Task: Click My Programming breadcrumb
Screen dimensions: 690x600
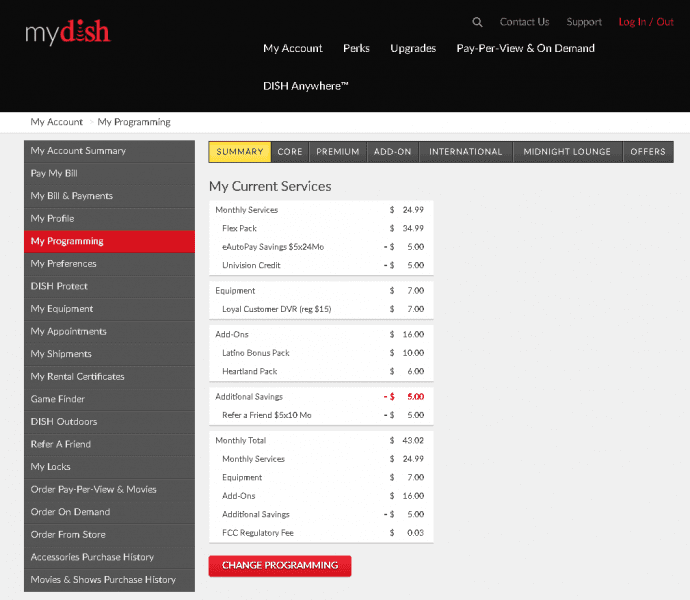Action: [134, 122]
